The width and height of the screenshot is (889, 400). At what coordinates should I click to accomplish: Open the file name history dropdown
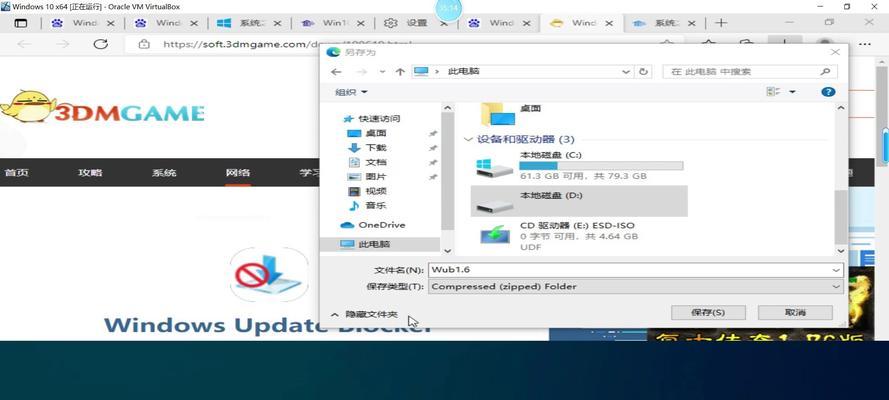pos(836,270)
